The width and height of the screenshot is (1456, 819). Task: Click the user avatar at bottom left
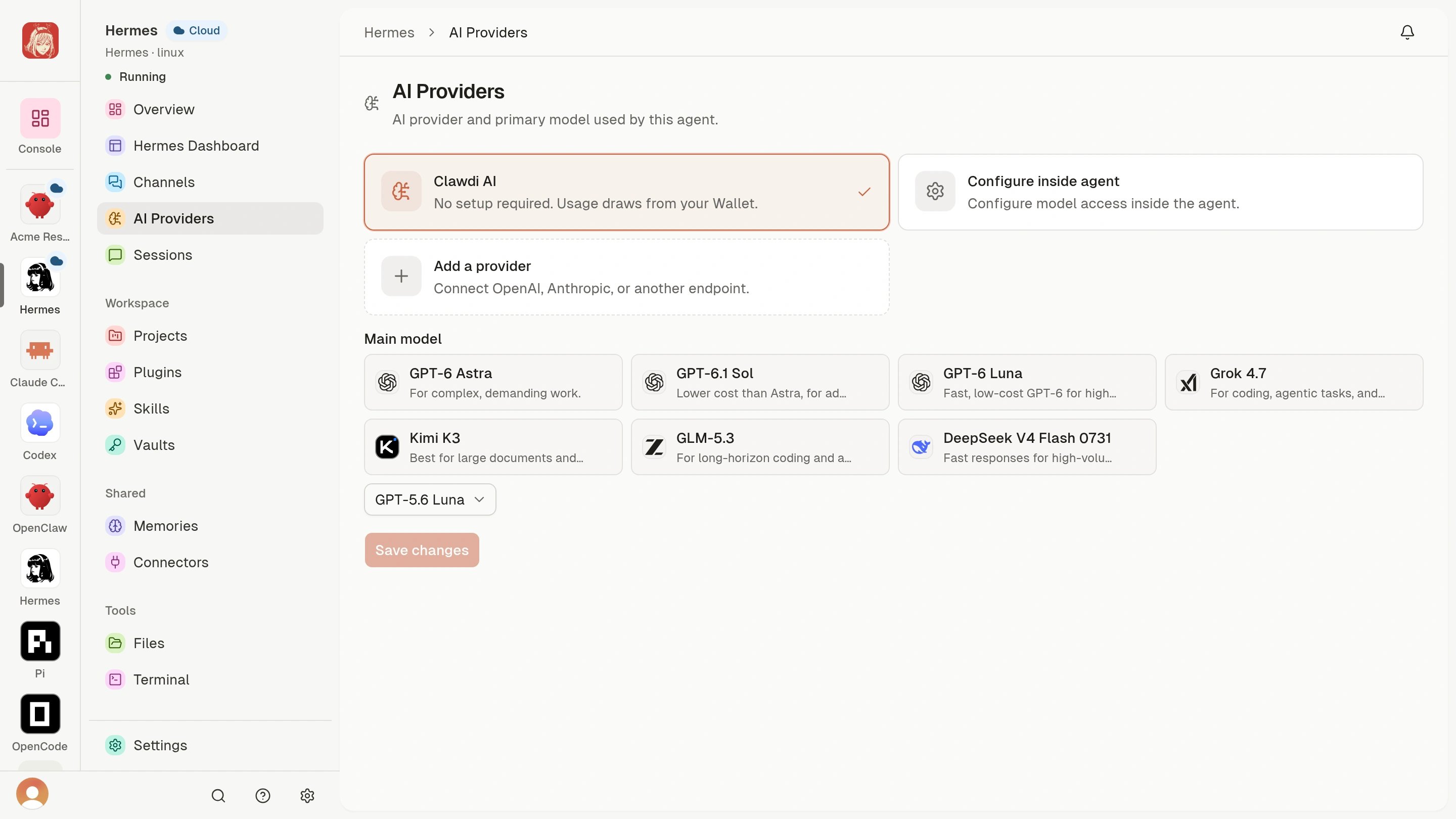32,794
